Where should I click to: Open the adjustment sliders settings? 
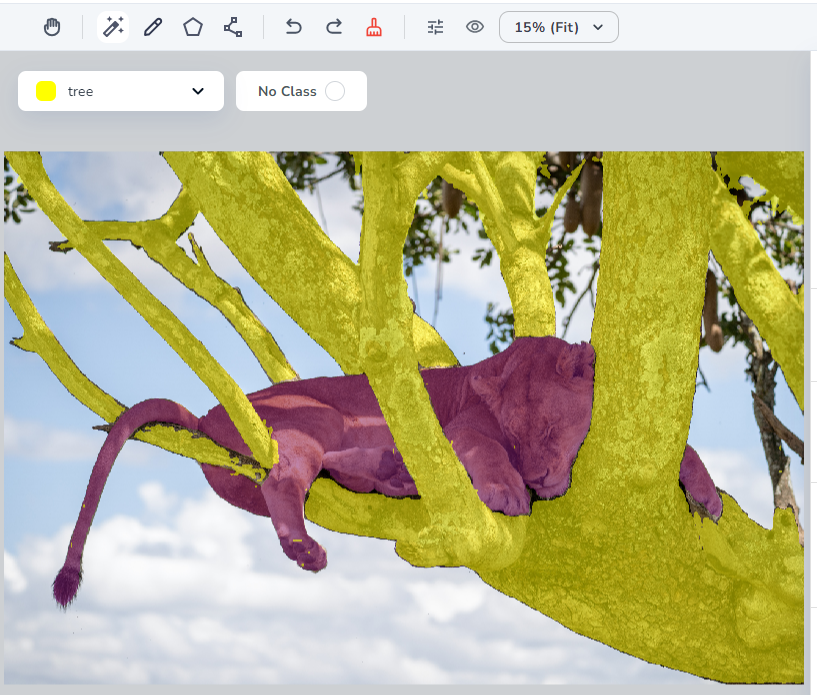(x=435, y=27)
